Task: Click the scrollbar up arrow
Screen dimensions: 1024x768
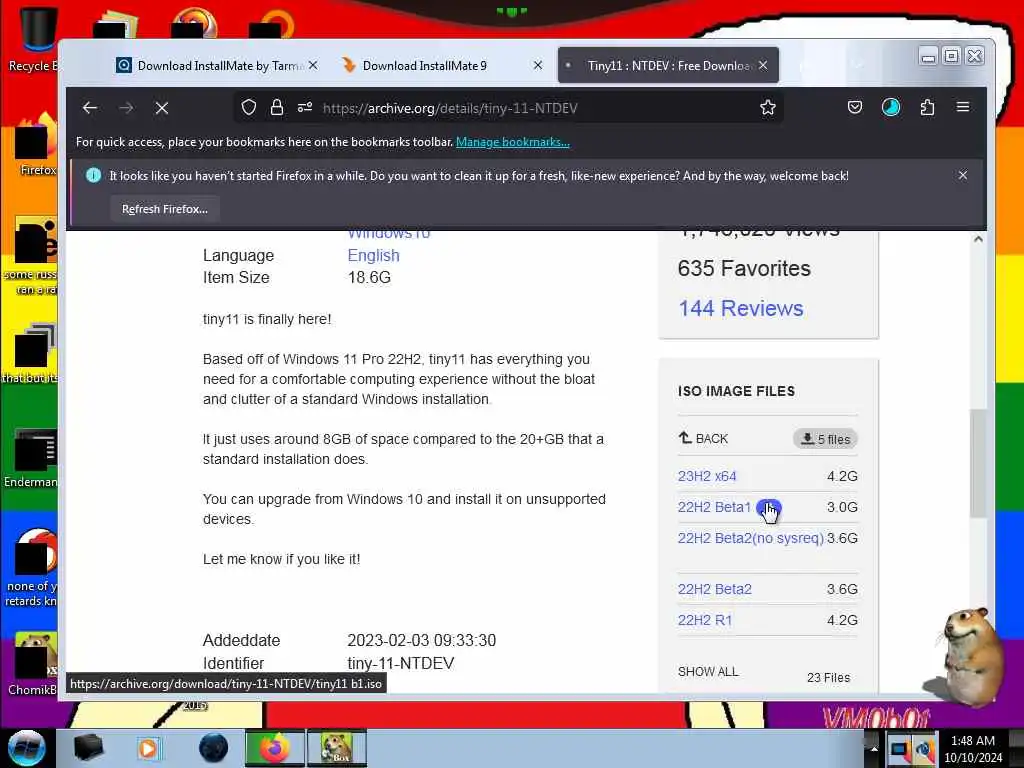Action: pos(978,239)
